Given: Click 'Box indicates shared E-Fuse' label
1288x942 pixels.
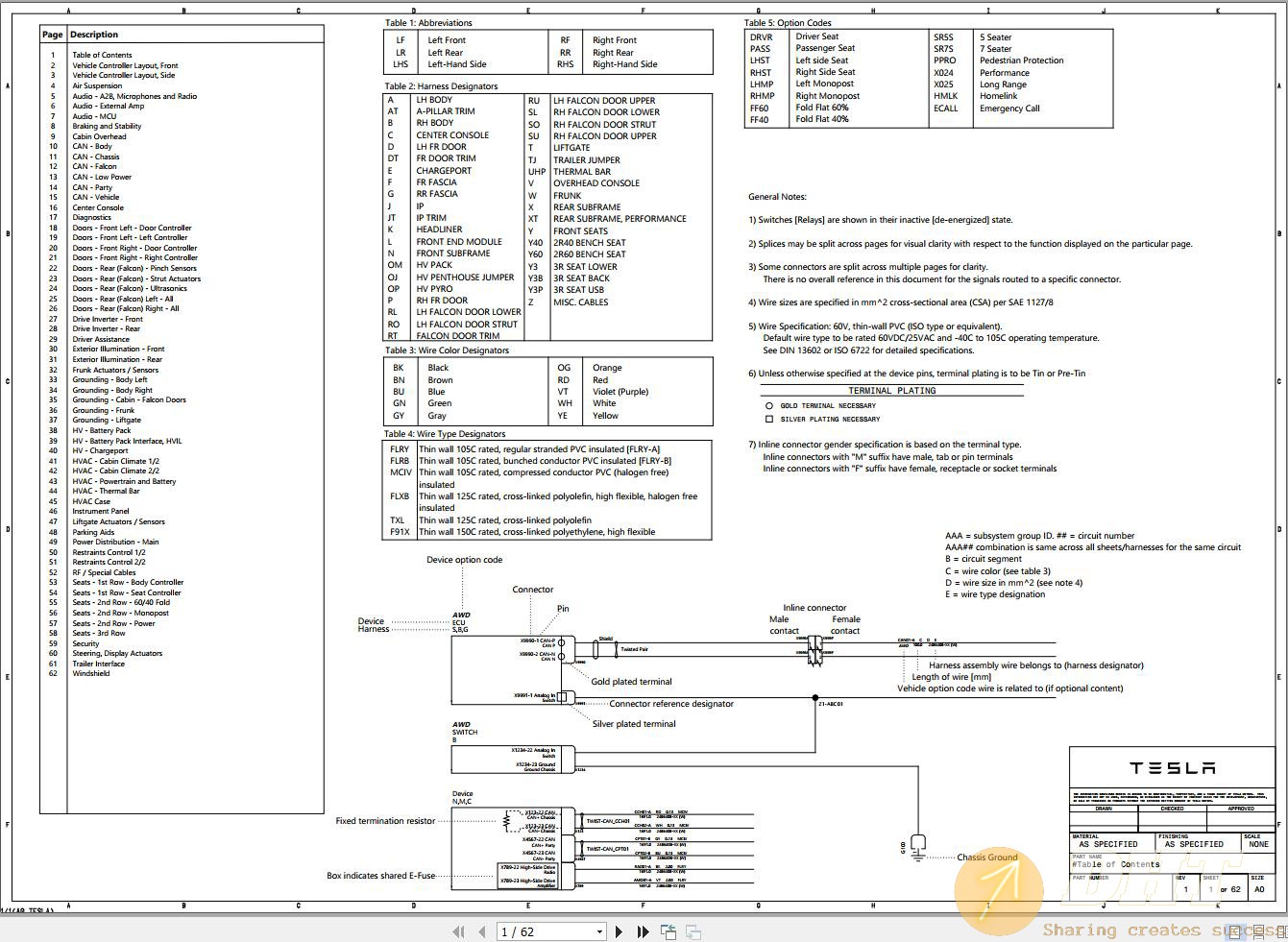Looking at the screenshot, I should click(x=381, y=876).
